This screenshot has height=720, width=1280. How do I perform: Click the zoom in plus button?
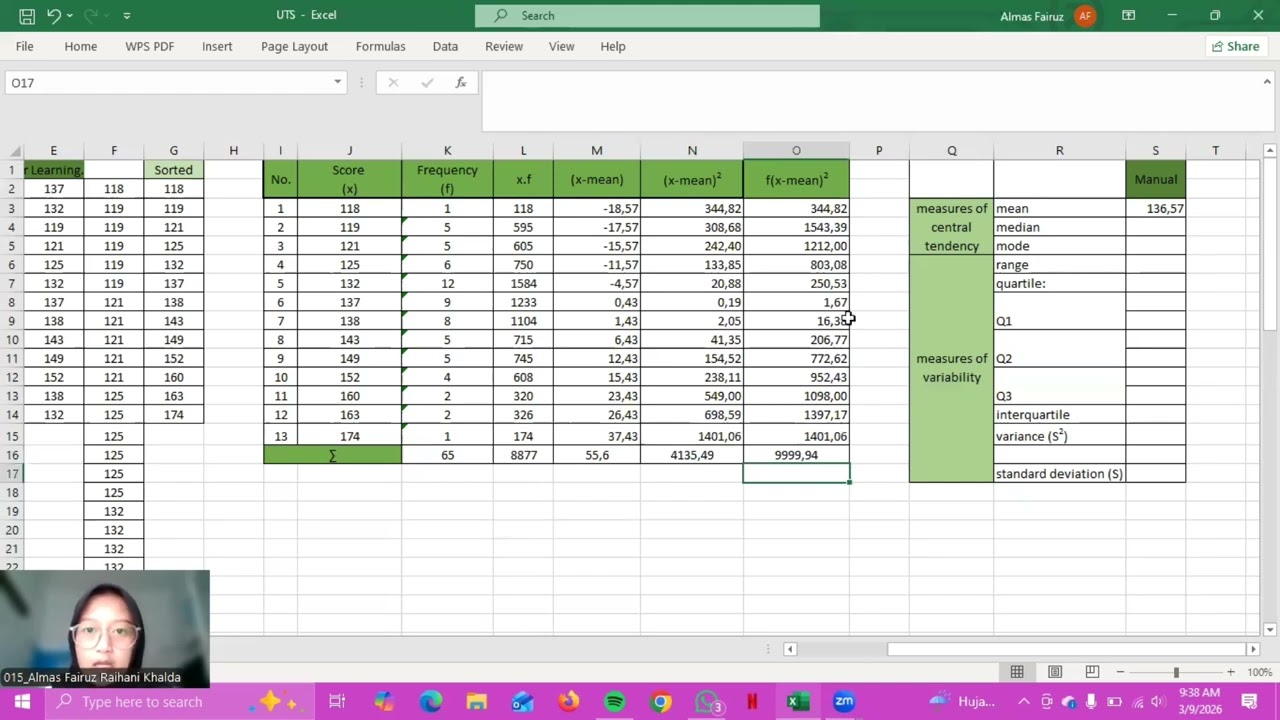pos(1231,672)
